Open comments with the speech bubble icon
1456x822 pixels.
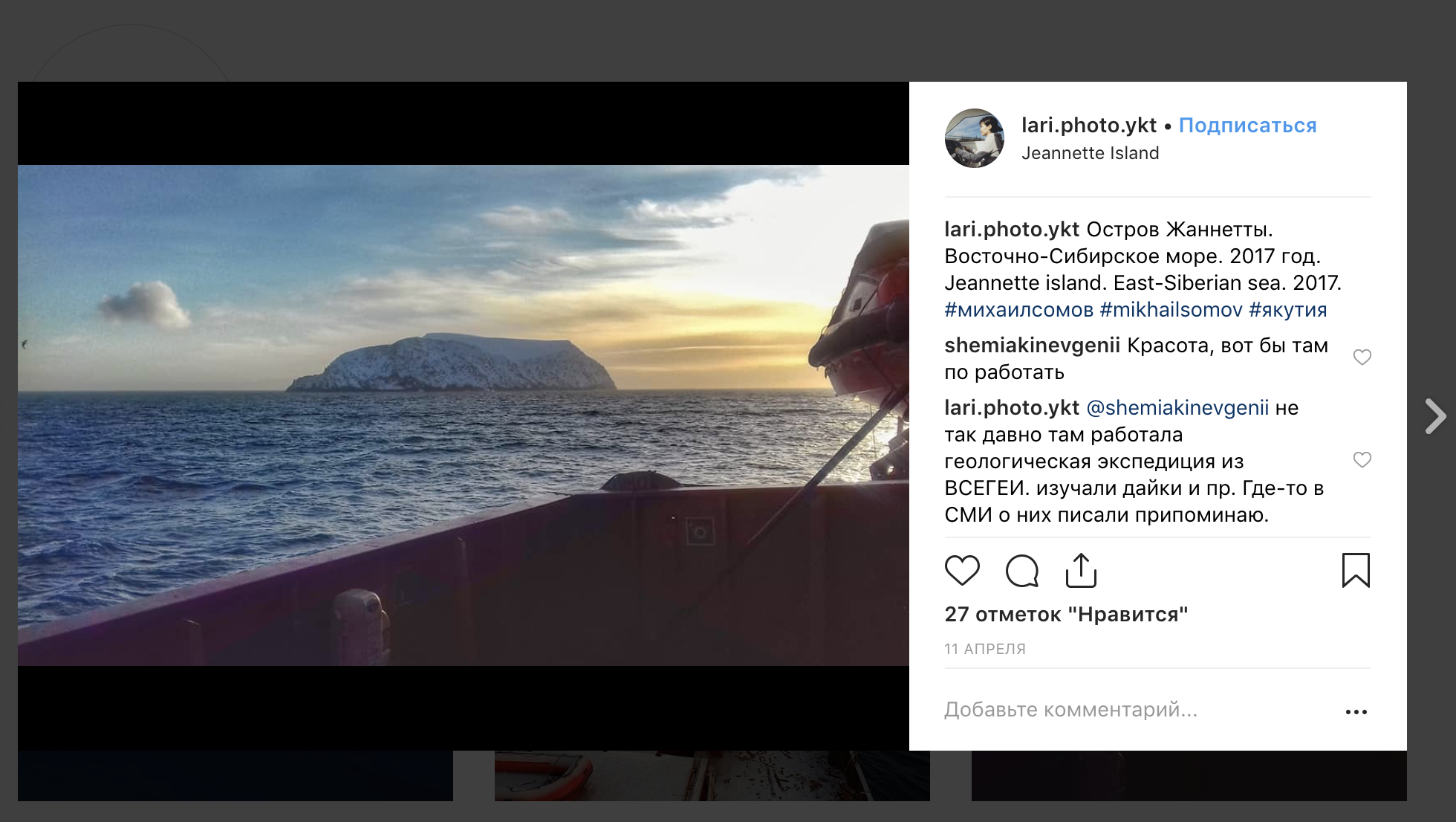click(1022, 571)
